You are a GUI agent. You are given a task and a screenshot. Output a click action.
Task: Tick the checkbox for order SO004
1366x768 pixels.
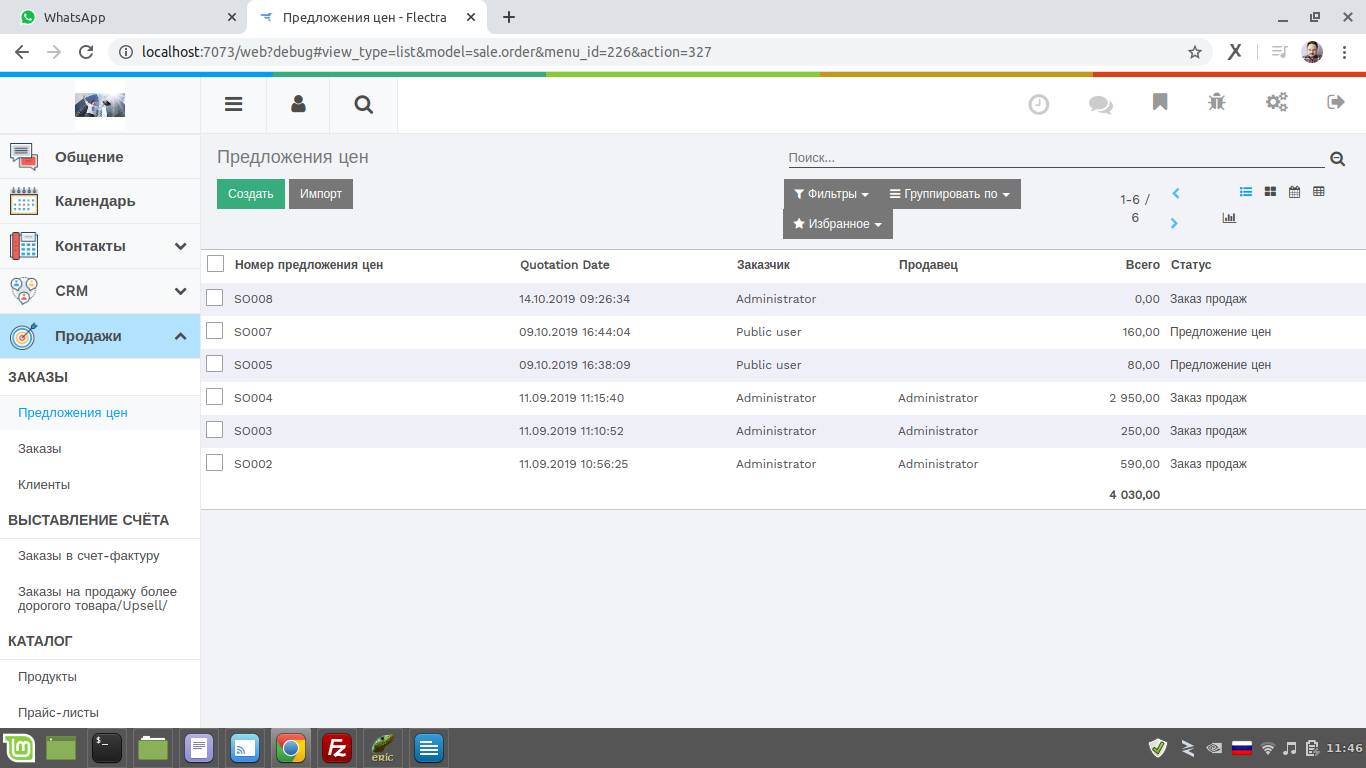[215, 397]
